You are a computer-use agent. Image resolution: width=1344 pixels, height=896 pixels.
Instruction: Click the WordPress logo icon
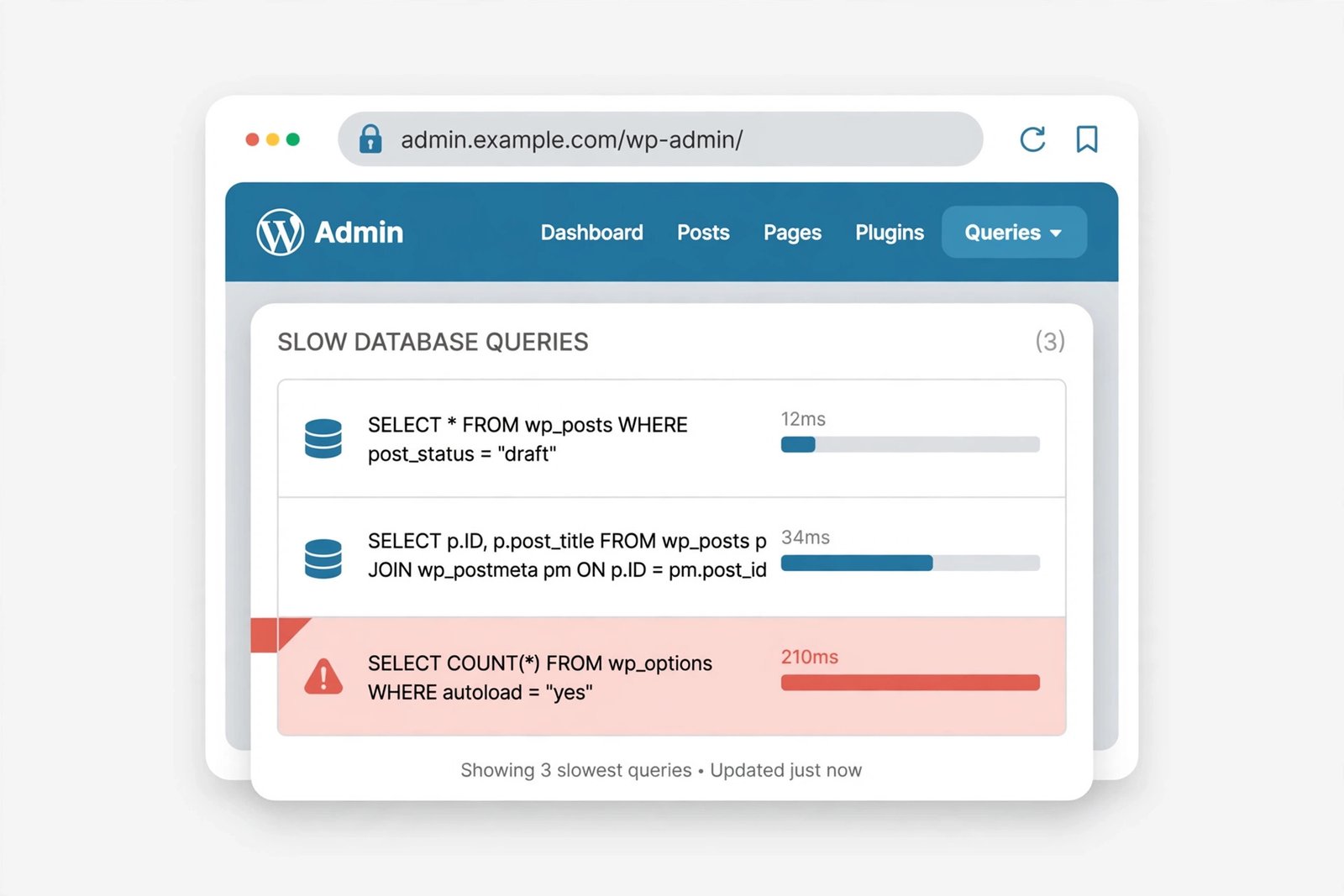coord(280,232)
